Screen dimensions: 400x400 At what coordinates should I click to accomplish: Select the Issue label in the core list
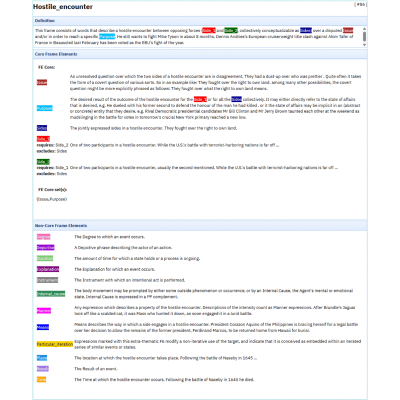coord(42,82)
